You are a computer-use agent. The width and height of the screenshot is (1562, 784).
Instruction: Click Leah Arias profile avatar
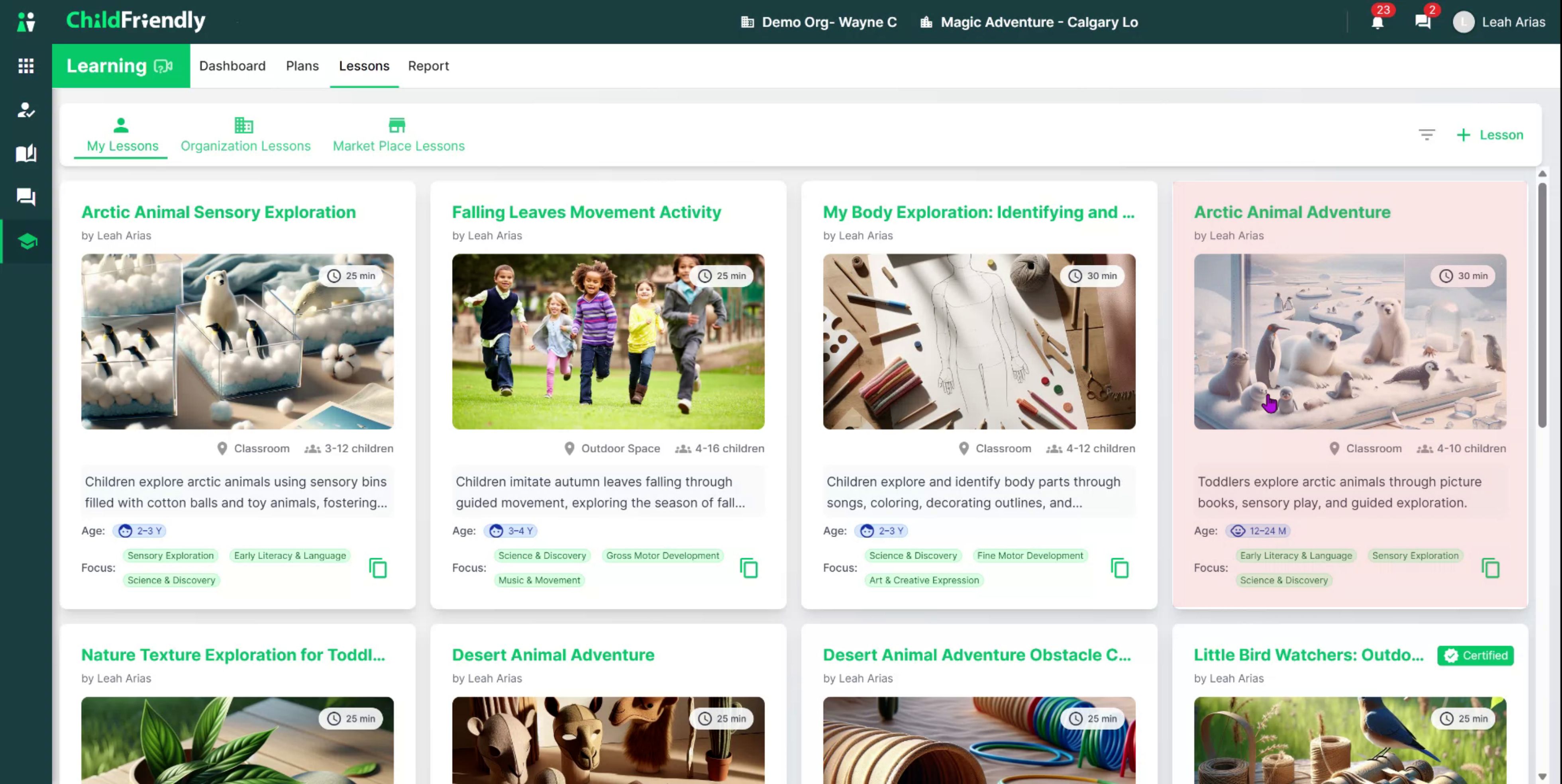click(1463, 22)
